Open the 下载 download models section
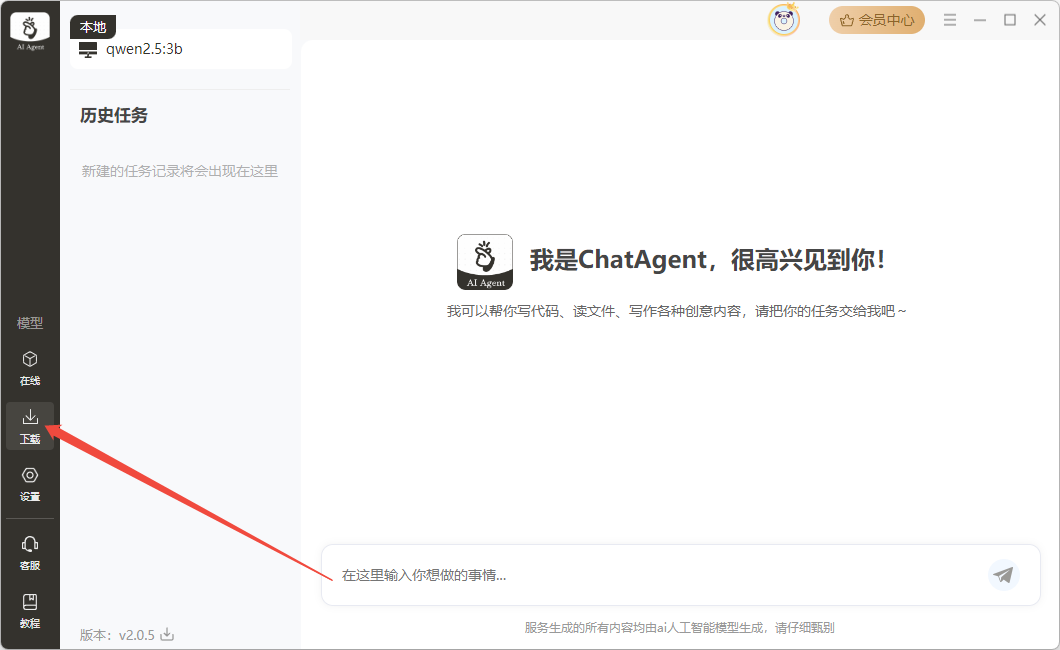1060x650 pixels. click(30, 426)
